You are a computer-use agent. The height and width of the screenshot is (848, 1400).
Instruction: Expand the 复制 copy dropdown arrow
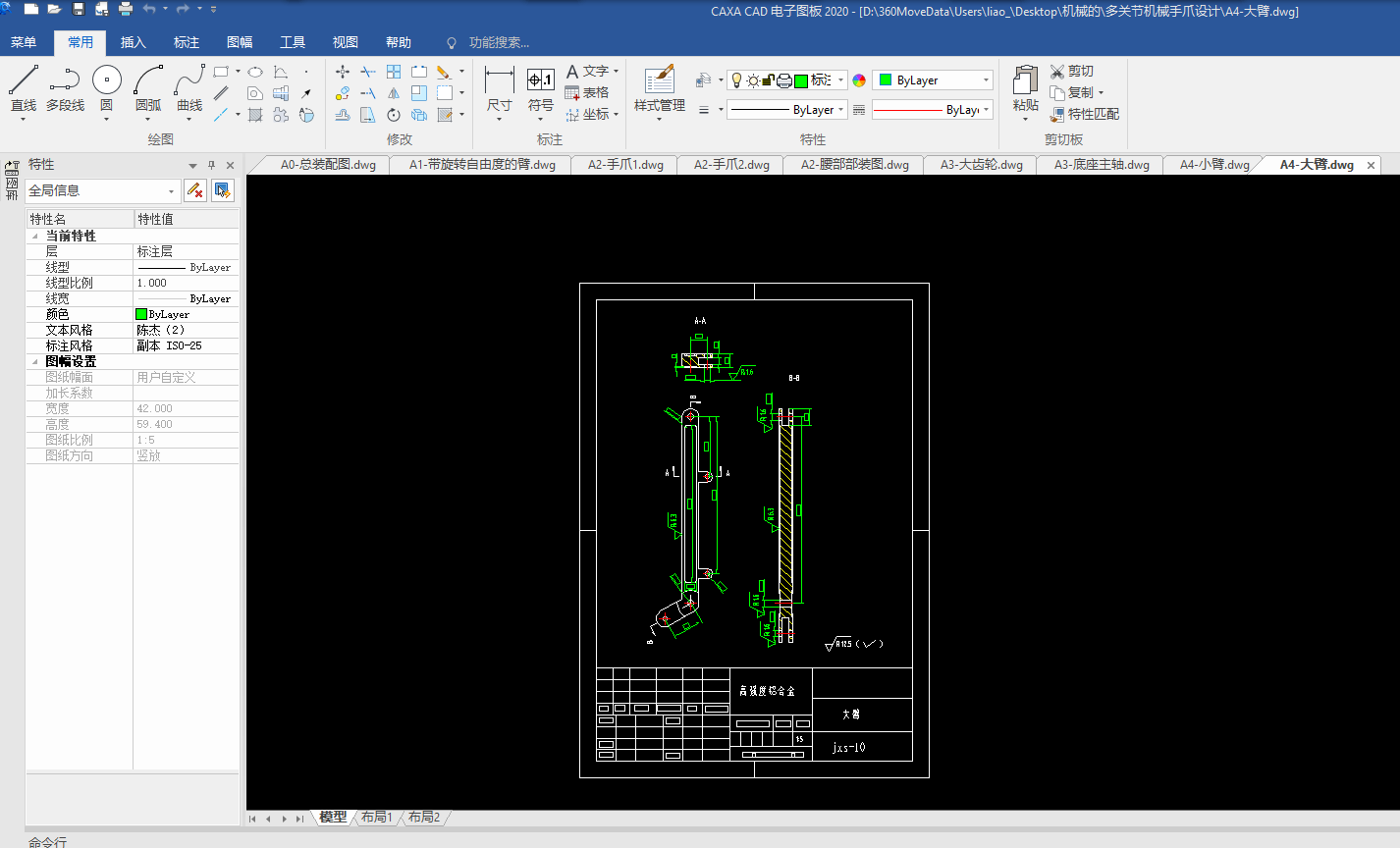tap(1101, 93)
